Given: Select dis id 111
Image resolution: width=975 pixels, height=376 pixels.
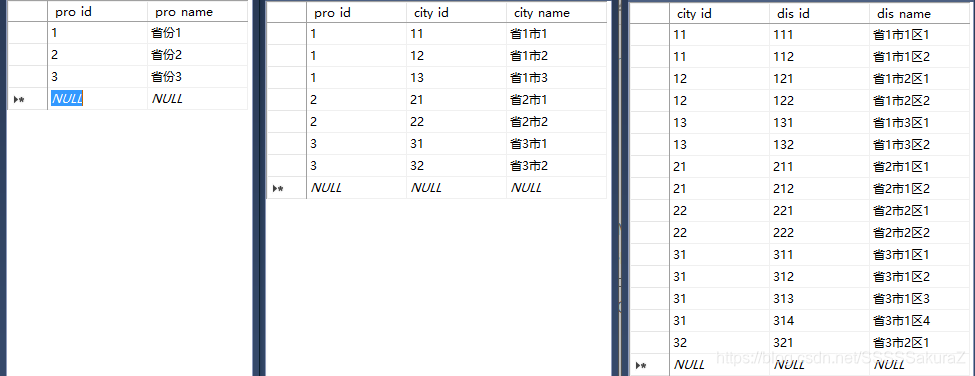Looking at the screenshot, I should 819,35.
